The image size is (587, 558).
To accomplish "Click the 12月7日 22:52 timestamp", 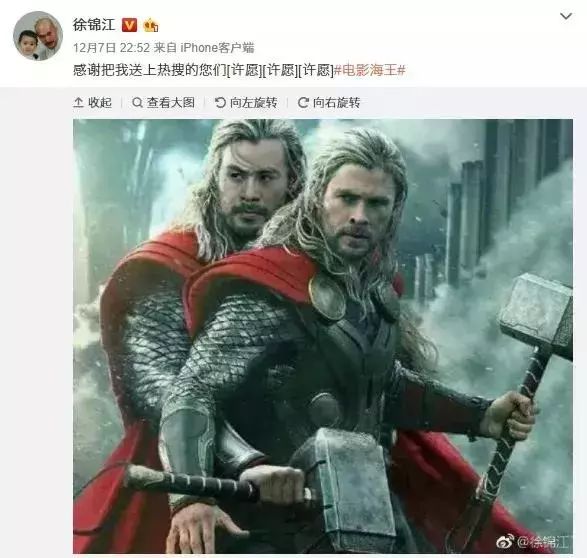I will point(111,48).
